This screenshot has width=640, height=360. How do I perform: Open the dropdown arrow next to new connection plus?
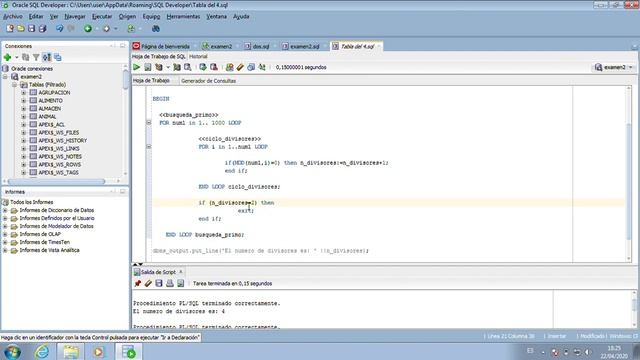(x=17, y=58)
